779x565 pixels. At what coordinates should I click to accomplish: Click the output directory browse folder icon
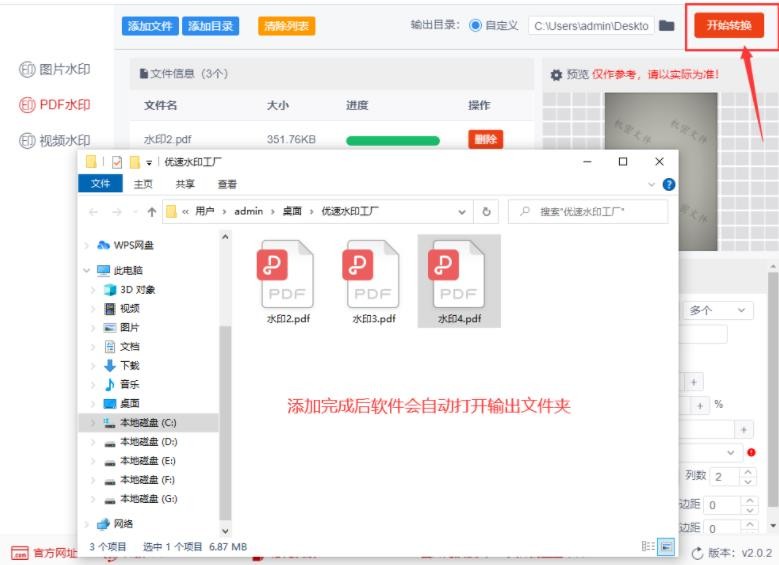point(667,26)
